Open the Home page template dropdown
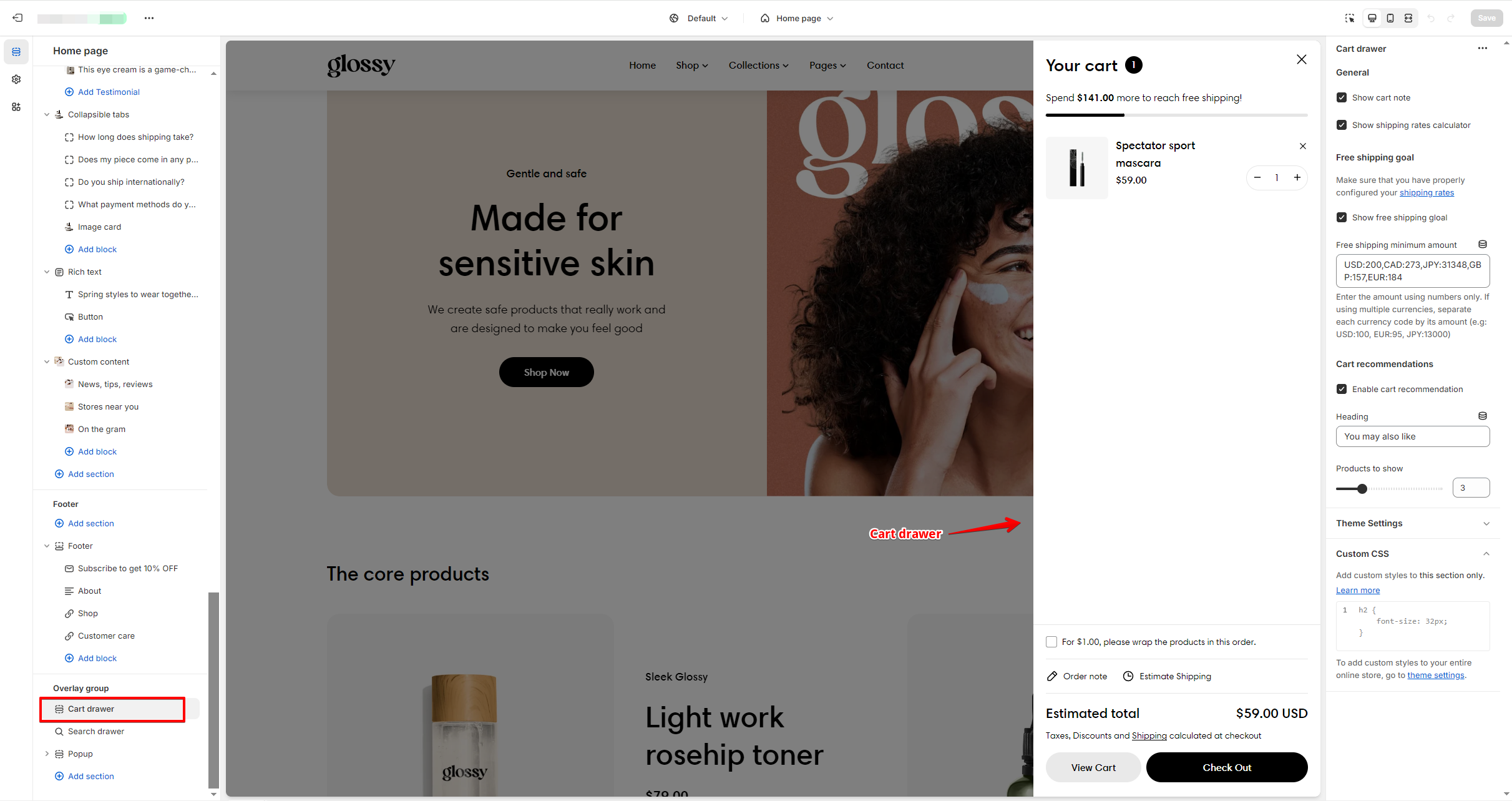Viewport: 1512px width, 801px height. (797, 18)
